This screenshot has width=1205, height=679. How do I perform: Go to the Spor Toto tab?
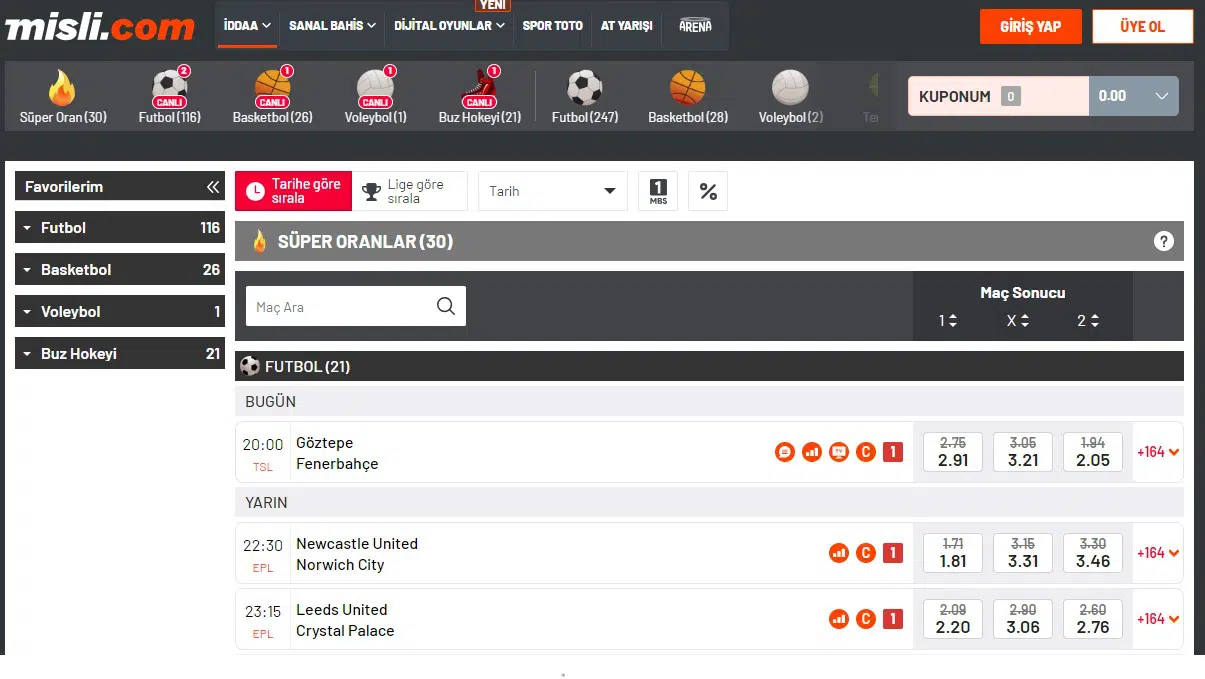pyautogui.click(x=552, y=26)
